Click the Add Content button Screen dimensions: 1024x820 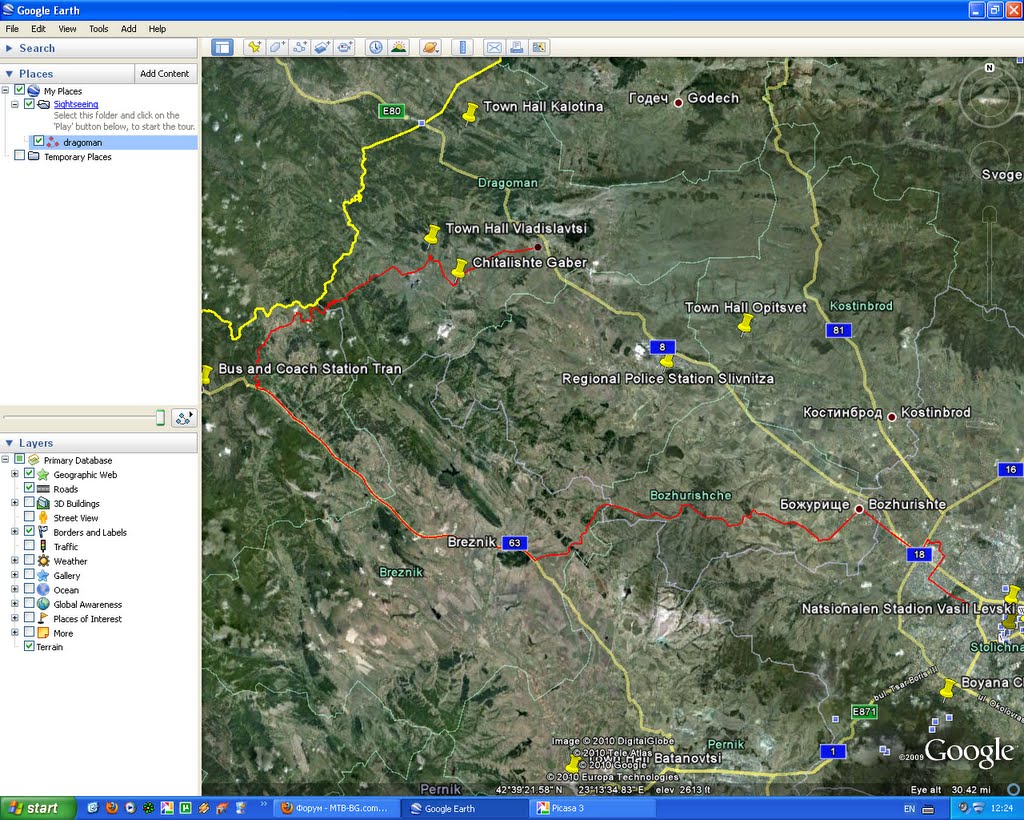(x=164, y=73)
